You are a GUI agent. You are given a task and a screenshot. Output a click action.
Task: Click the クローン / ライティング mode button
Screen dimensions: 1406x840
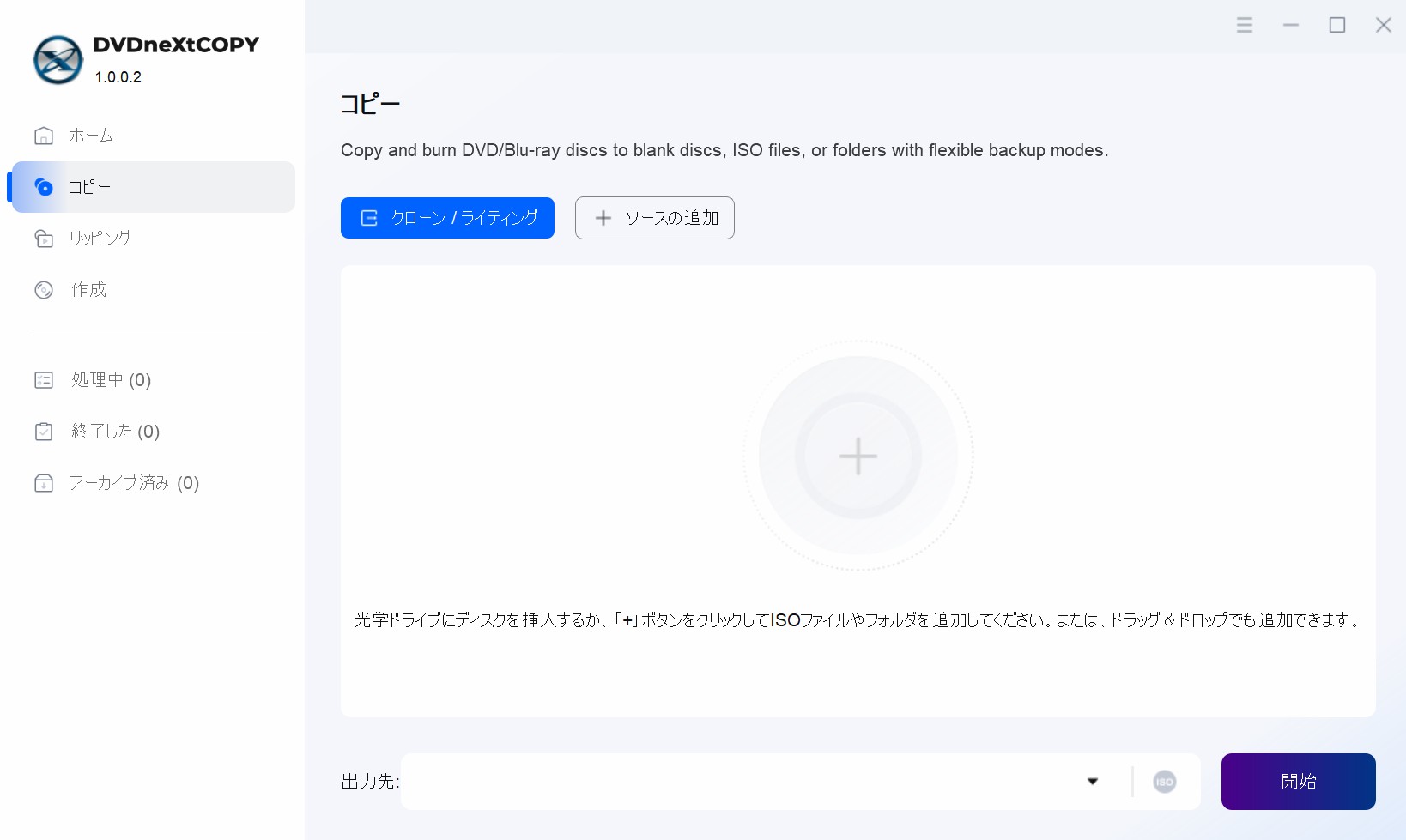[447, 218]
